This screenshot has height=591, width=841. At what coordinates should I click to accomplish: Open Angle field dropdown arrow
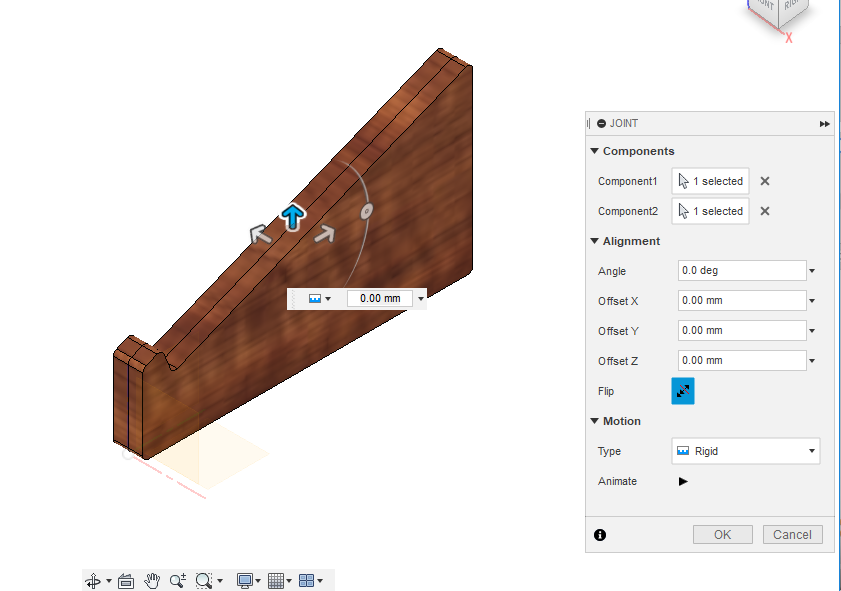pos(812,271)
